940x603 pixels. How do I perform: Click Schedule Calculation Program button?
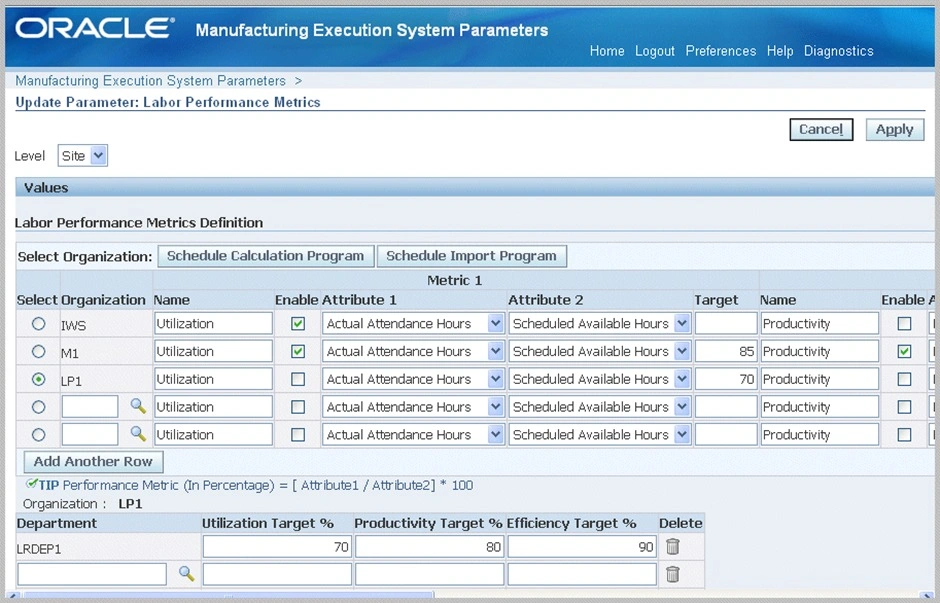[x=265, y=256]
